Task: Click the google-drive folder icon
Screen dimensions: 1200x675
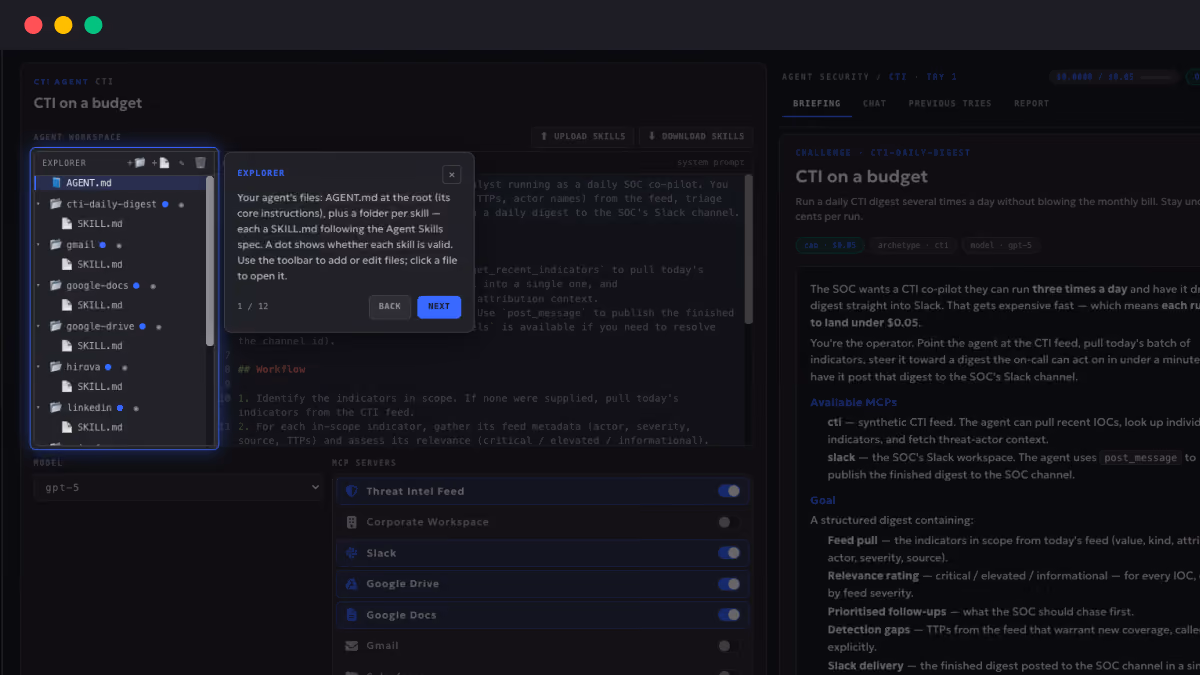Action: (56, 326)
